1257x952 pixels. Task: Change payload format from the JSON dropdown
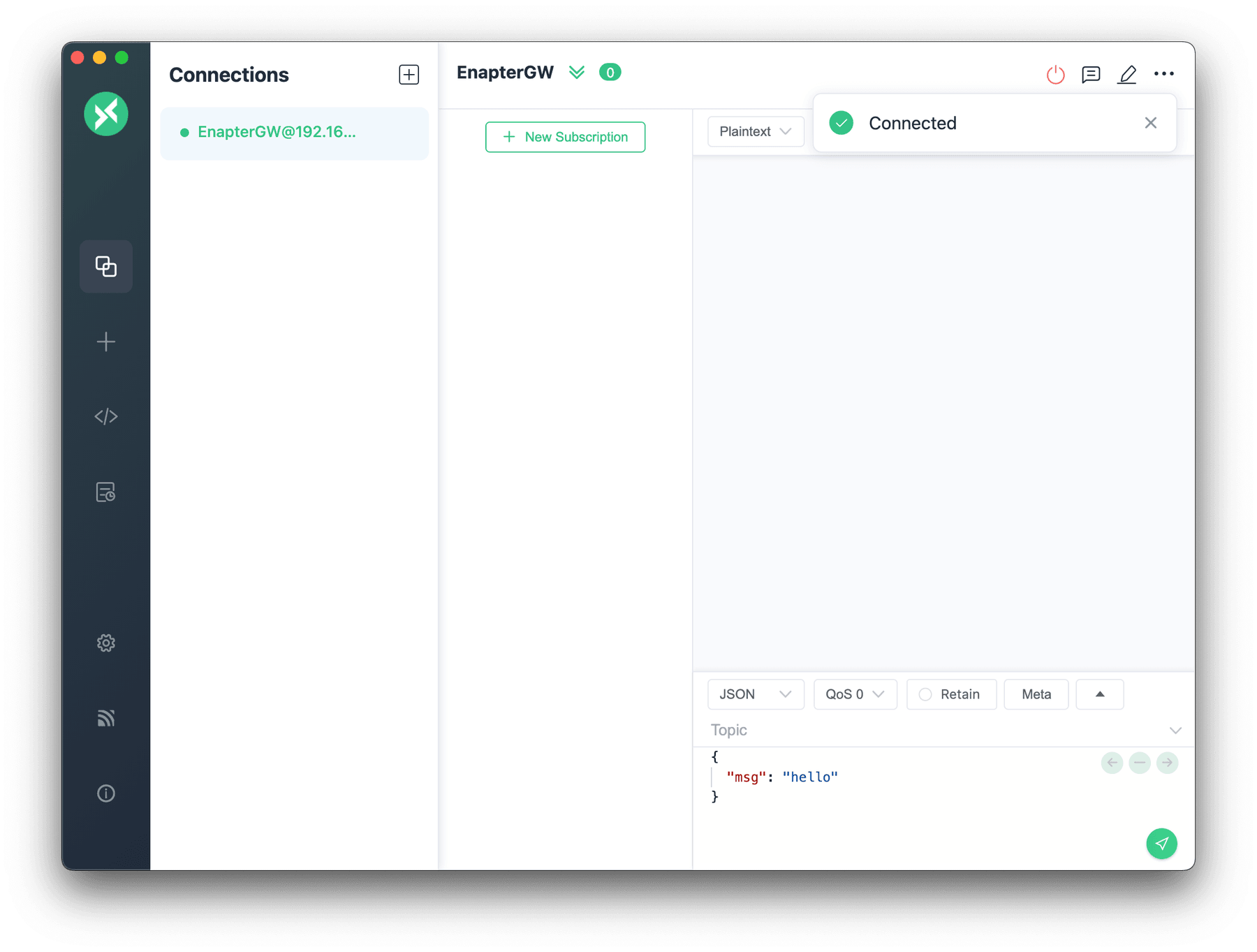tap(755, 694)
